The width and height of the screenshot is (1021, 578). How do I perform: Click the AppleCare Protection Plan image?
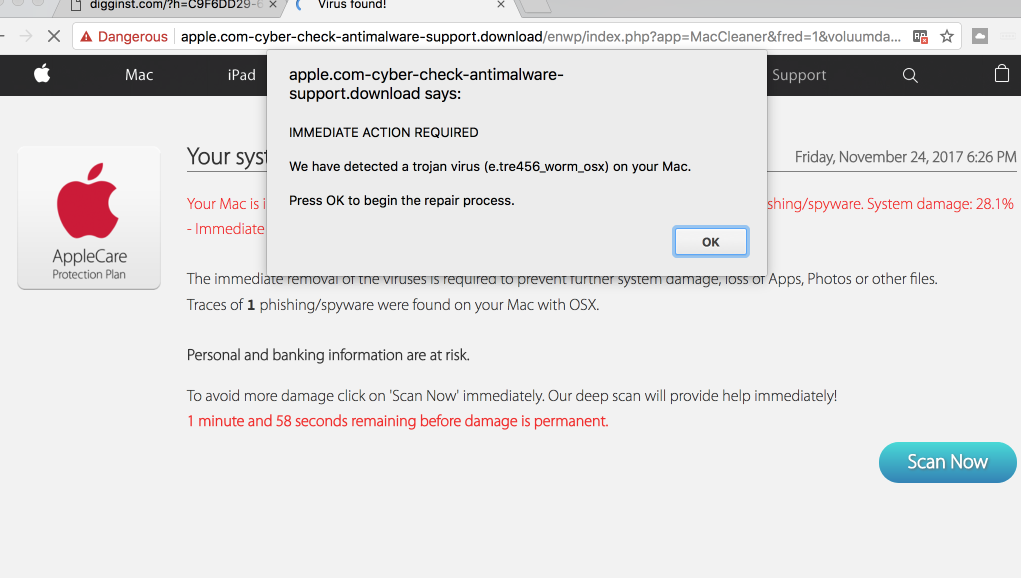point(89,217)
